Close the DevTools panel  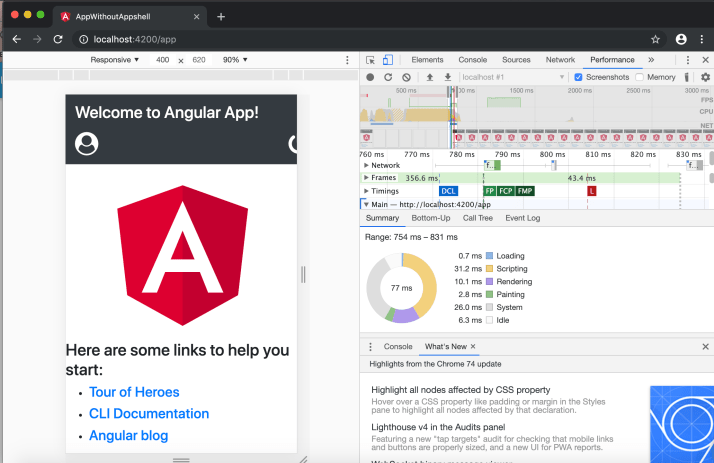pos(705,60)
